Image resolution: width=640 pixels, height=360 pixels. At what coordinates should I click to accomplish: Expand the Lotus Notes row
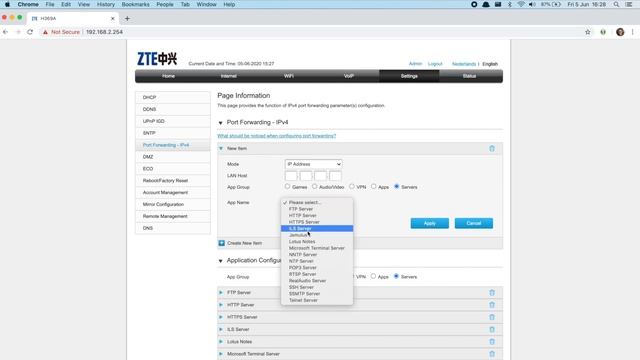pyautogui.click(x=221, y=342)
